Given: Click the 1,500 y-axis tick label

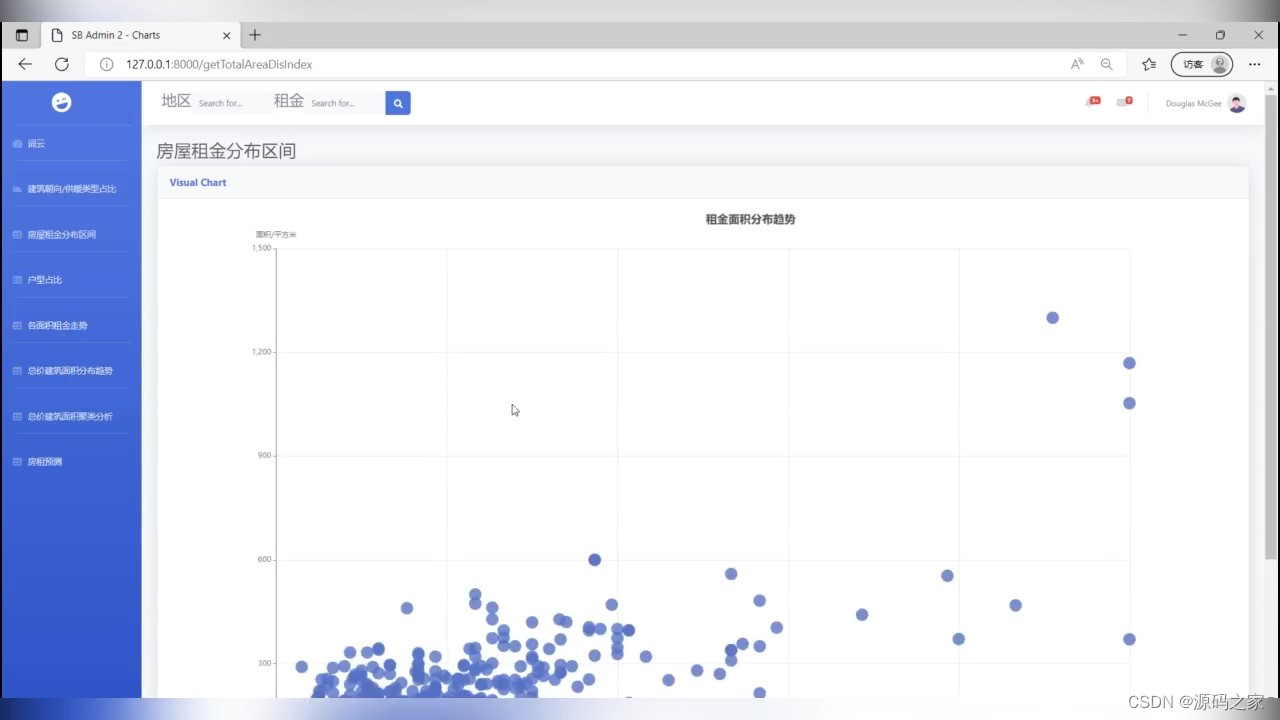Looking at the screenshot, I should 262,248.
